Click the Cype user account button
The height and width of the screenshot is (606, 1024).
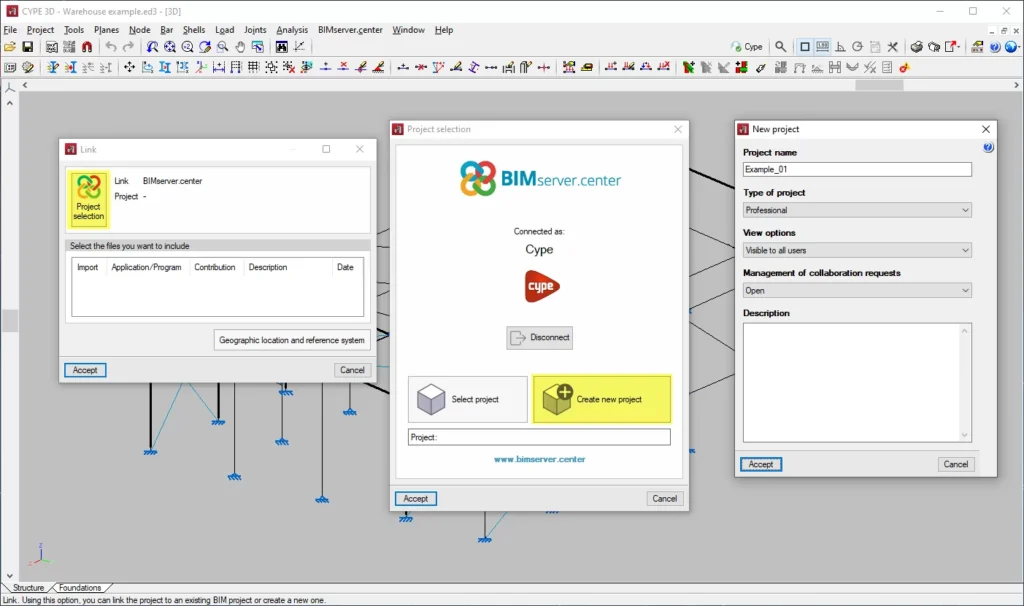pyautogui.click(x=747, y=47)
